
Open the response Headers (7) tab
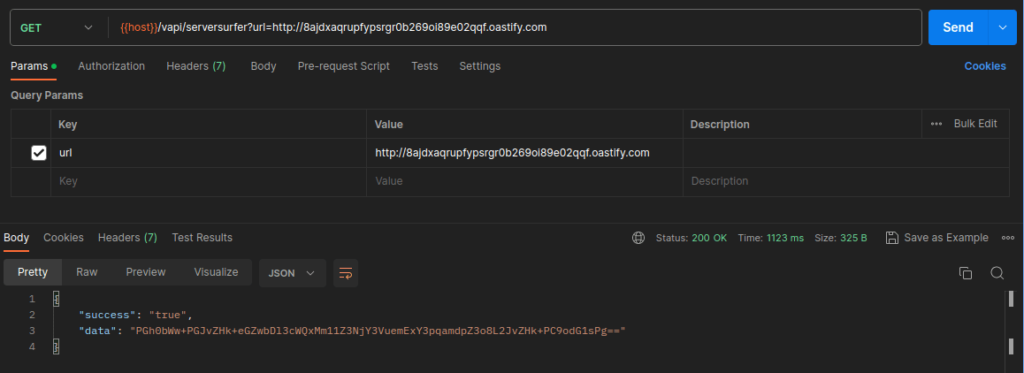pos(127,238)
